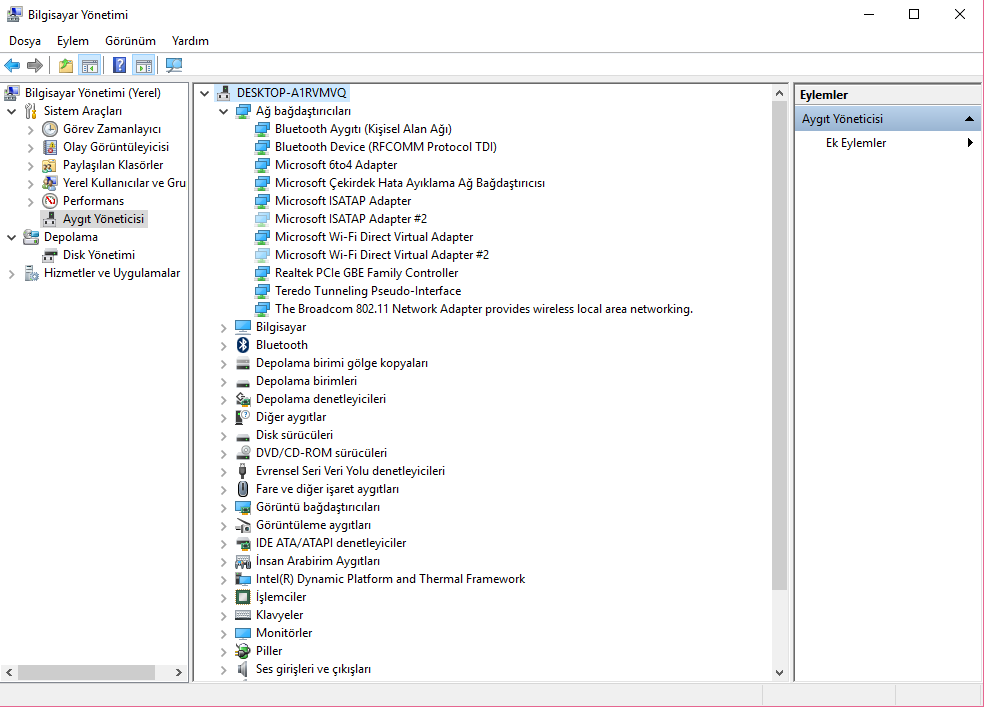Click the Olay Görüntüleyicisi icon
The image size is (984, 707).
tap(50, 147)
